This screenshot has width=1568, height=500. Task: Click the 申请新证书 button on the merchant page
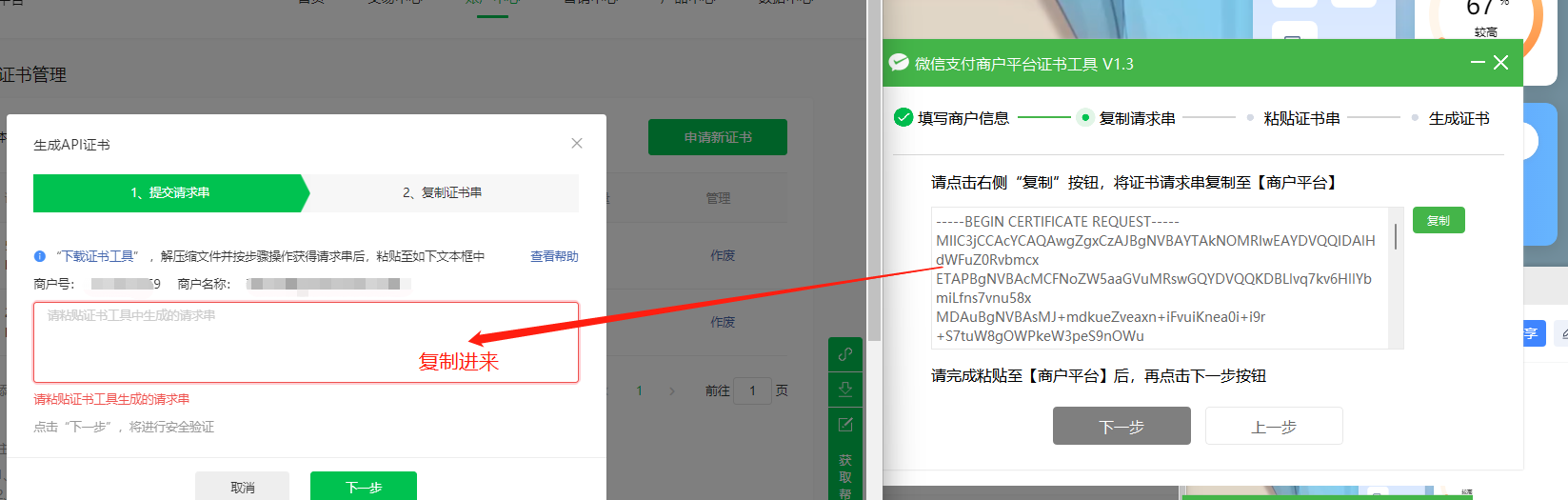pos(718,137)
